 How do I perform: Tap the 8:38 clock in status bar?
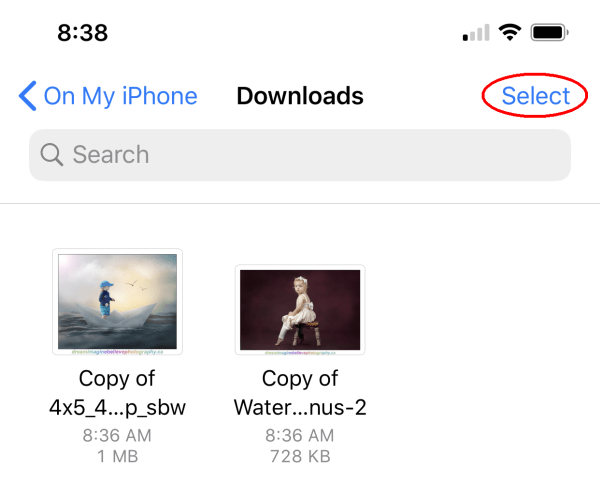pyautogui.click(x=82, y=32)
